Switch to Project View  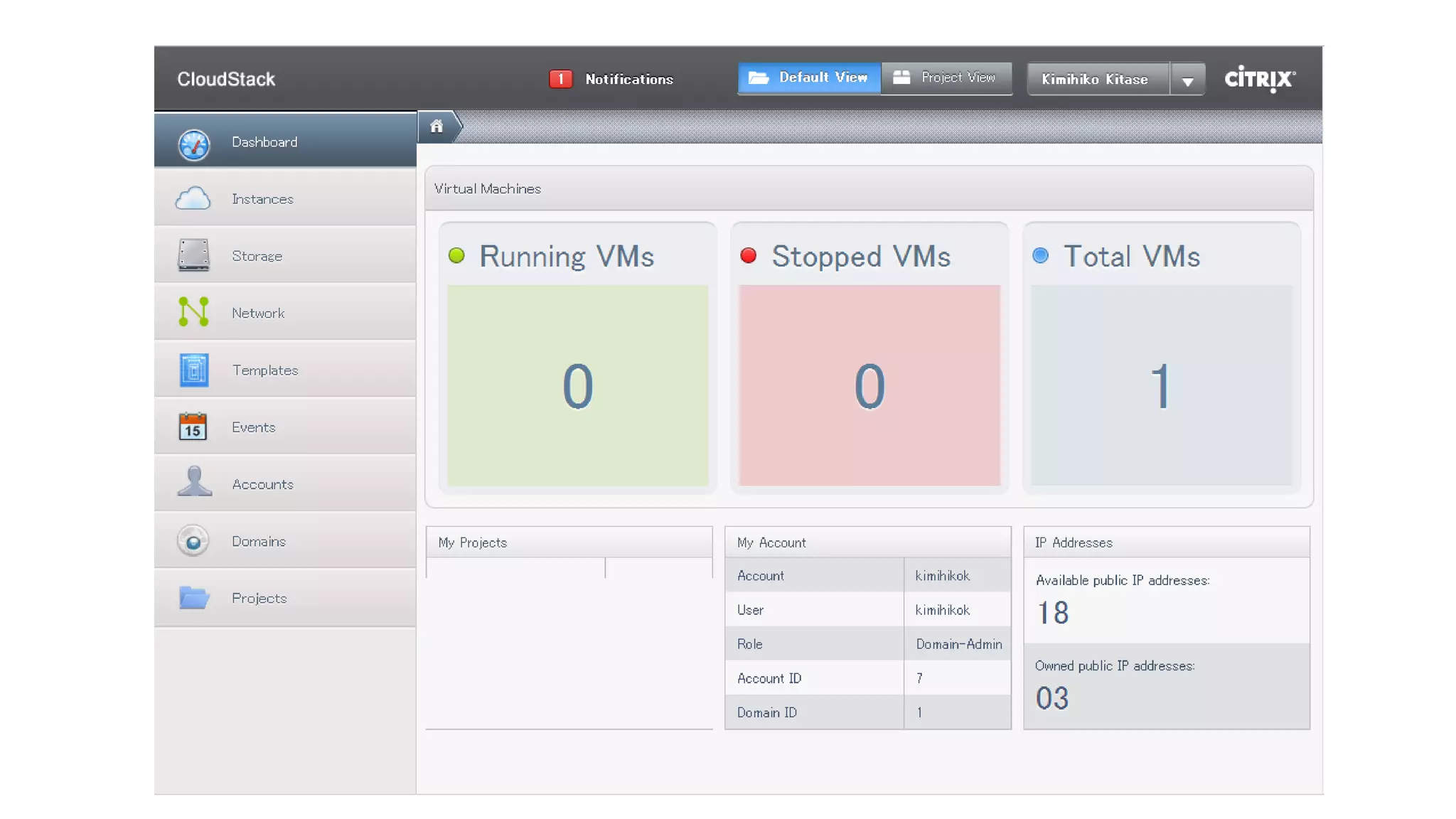[946, 77]
